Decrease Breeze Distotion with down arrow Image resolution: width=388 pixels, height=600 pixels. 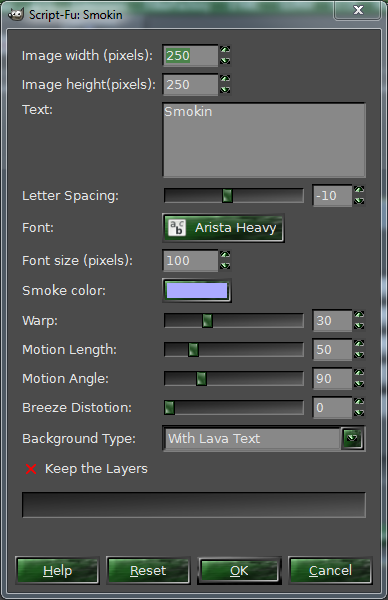point(359,413)
